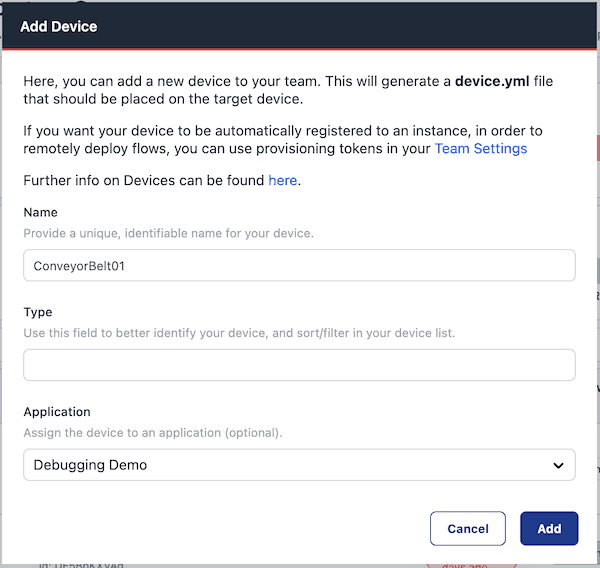This screenshot has width=600, height=568.
Task: Follow the 'here' link for Devices info
Action: point(283,181)
